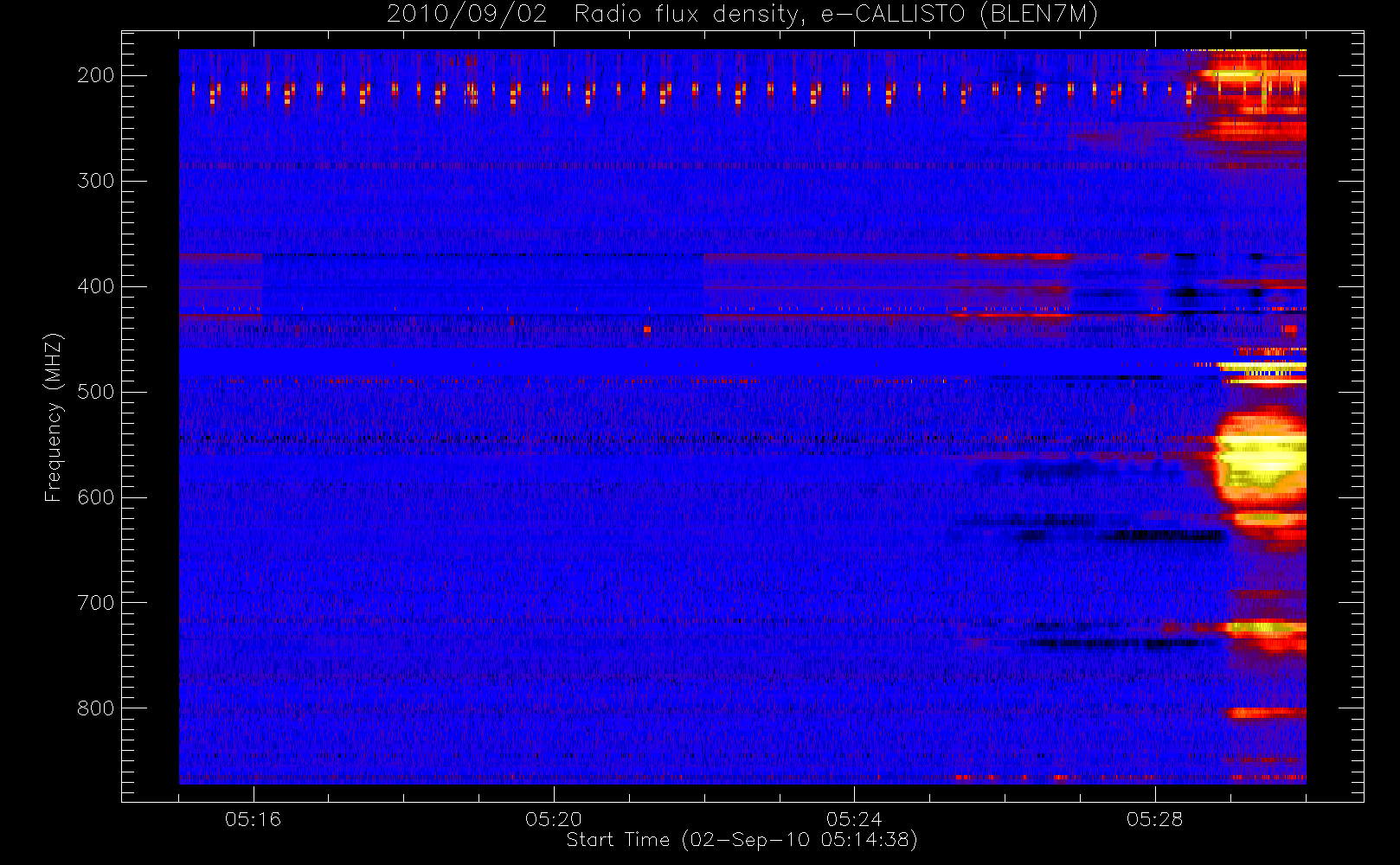Click the 05:24 time tick label
The image size is (1400, 865).
coord(854,819)
